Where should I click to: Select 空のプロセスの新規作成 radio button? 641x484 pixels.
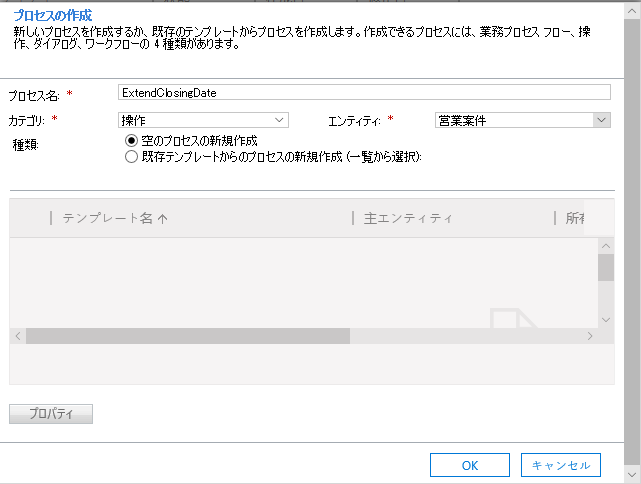131,141
